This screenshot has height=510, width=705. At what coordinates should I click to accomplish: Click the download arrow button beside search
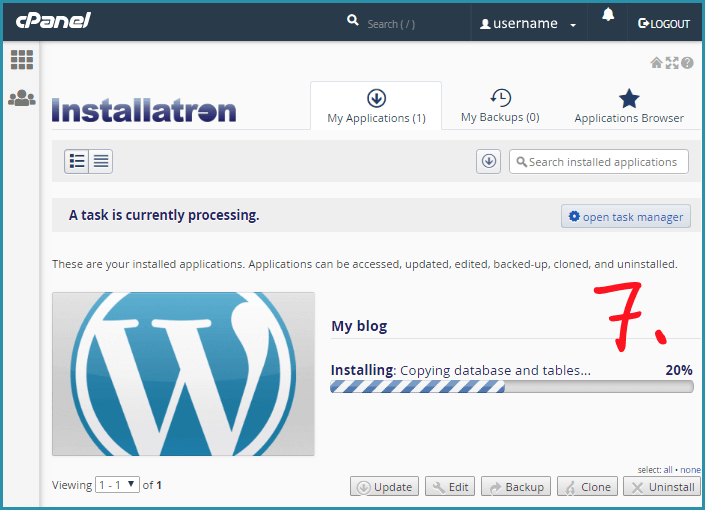click(488, 161)
